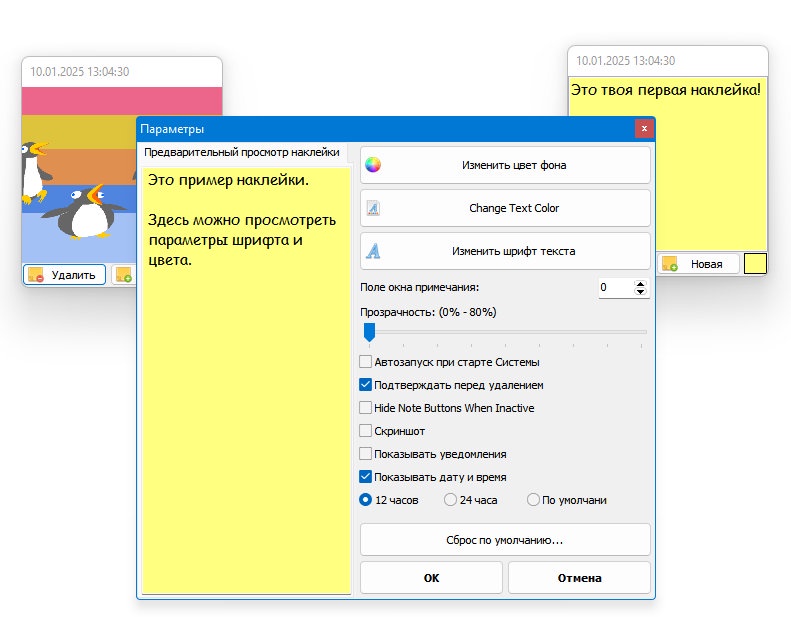Viewport: 791px width, 617px height.
Task: Decrease the Поле окна примечания value with down arrow
Action: coord(640,292)
